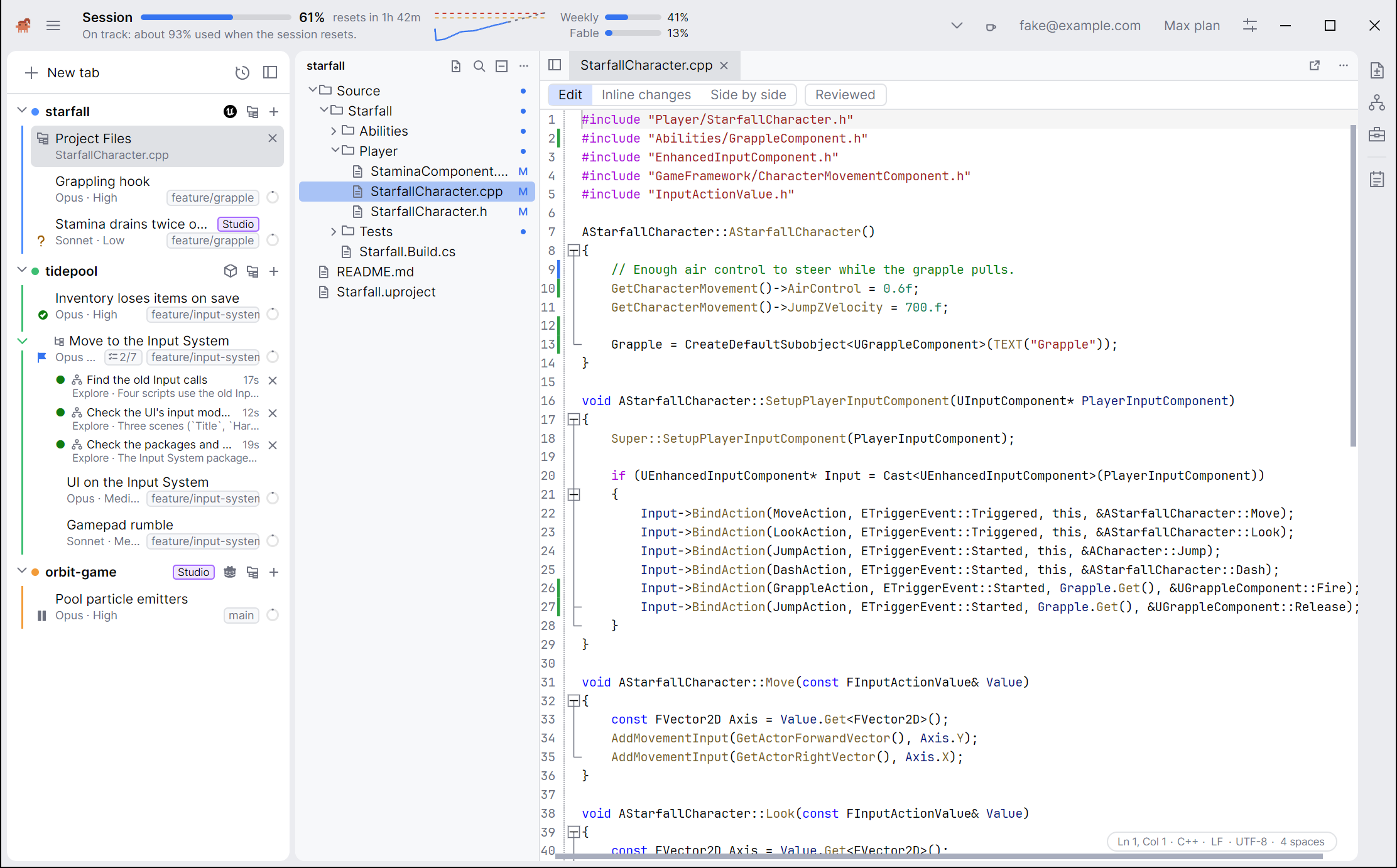
Task: Open the top bar dropdown chevron
Action: click(x=957, y=26)
